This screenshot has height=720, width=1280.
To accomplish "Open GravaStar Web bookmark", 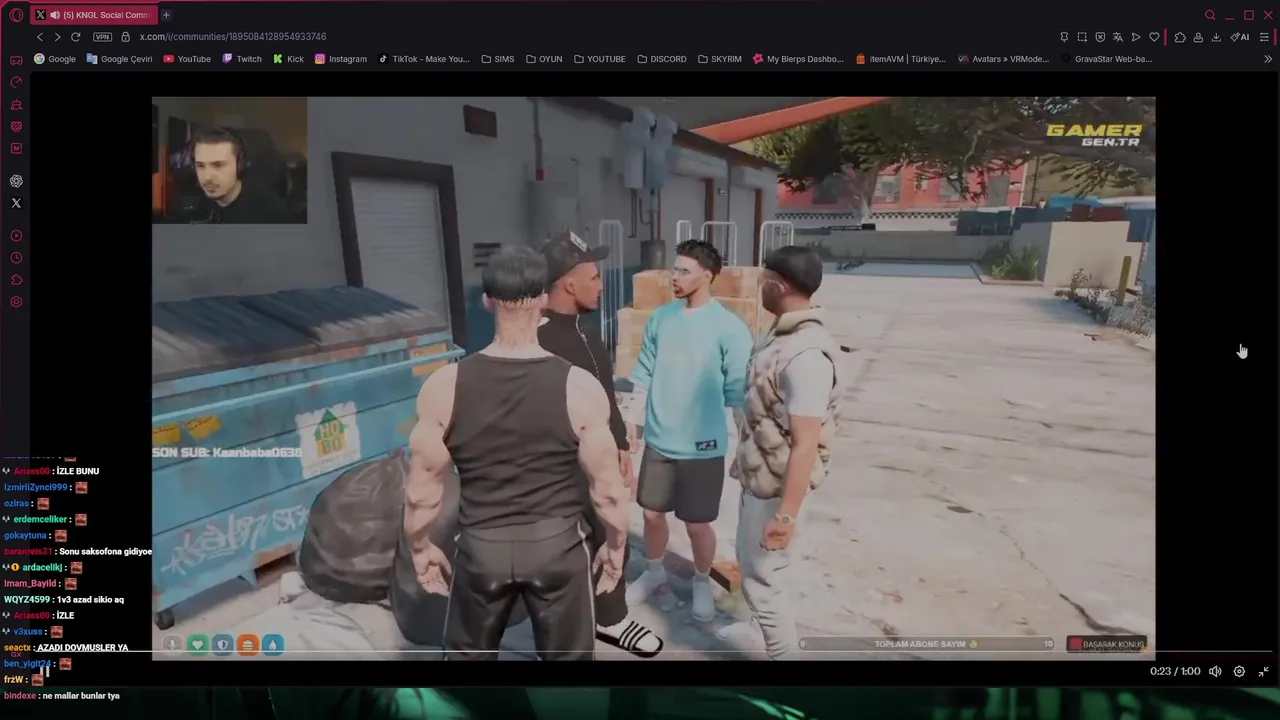I will 1106,59.
